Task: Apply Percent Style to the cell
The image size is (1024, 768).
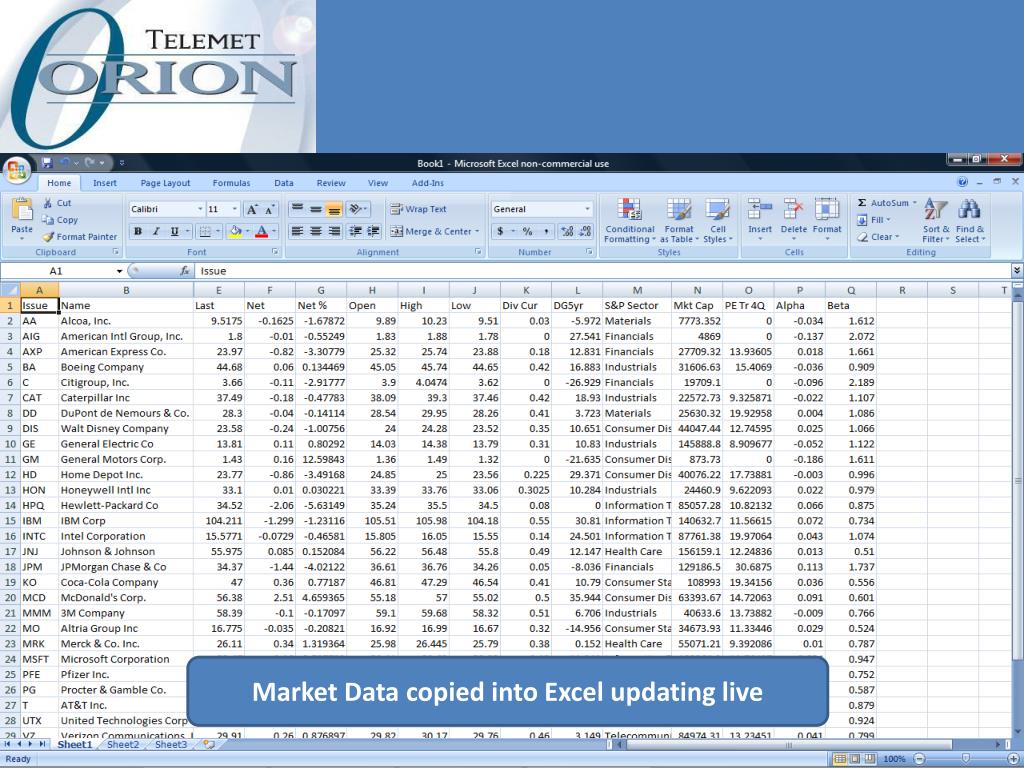Action: (527, 231)
